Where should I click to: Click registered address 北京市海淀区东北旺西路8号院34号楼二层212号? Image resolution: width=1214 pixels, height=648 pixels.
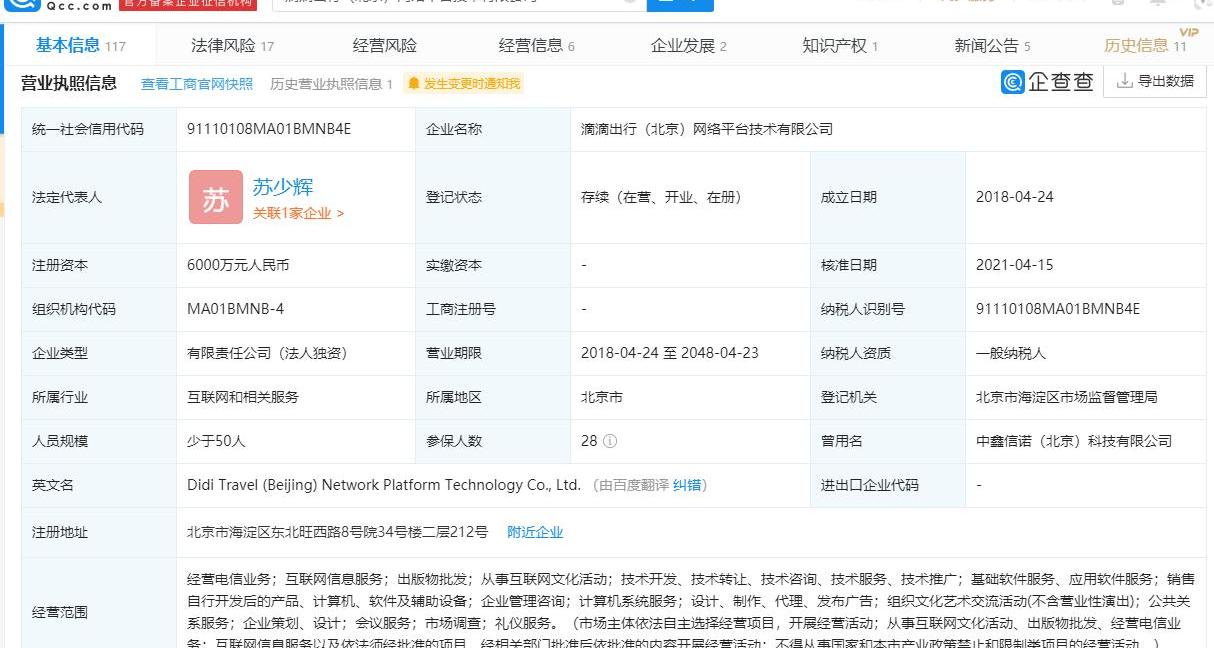pyautogui.click(x=338, y=532)
